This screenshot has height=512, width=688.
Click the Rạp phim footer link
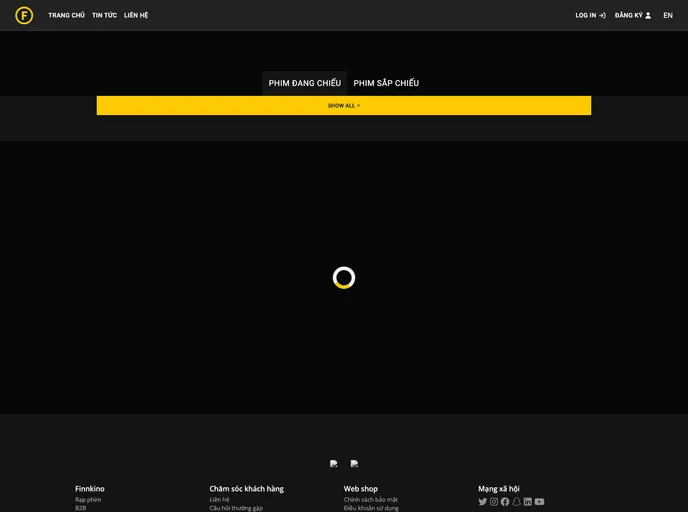pos(88,499)
